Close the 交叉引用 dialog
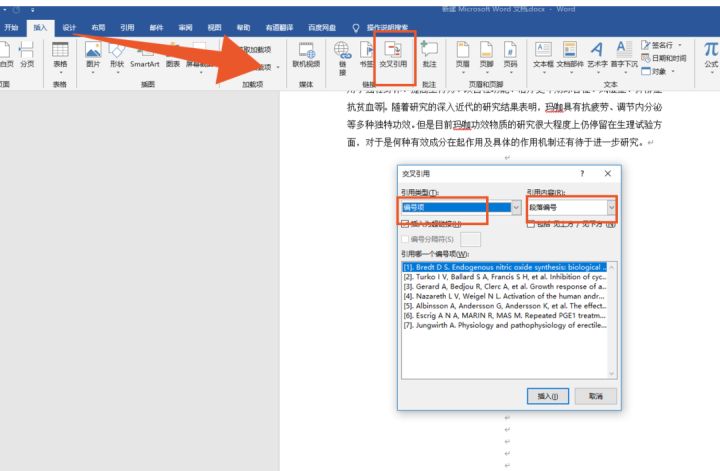This screenshot has width=720, height=471. [x=608, y=173]
